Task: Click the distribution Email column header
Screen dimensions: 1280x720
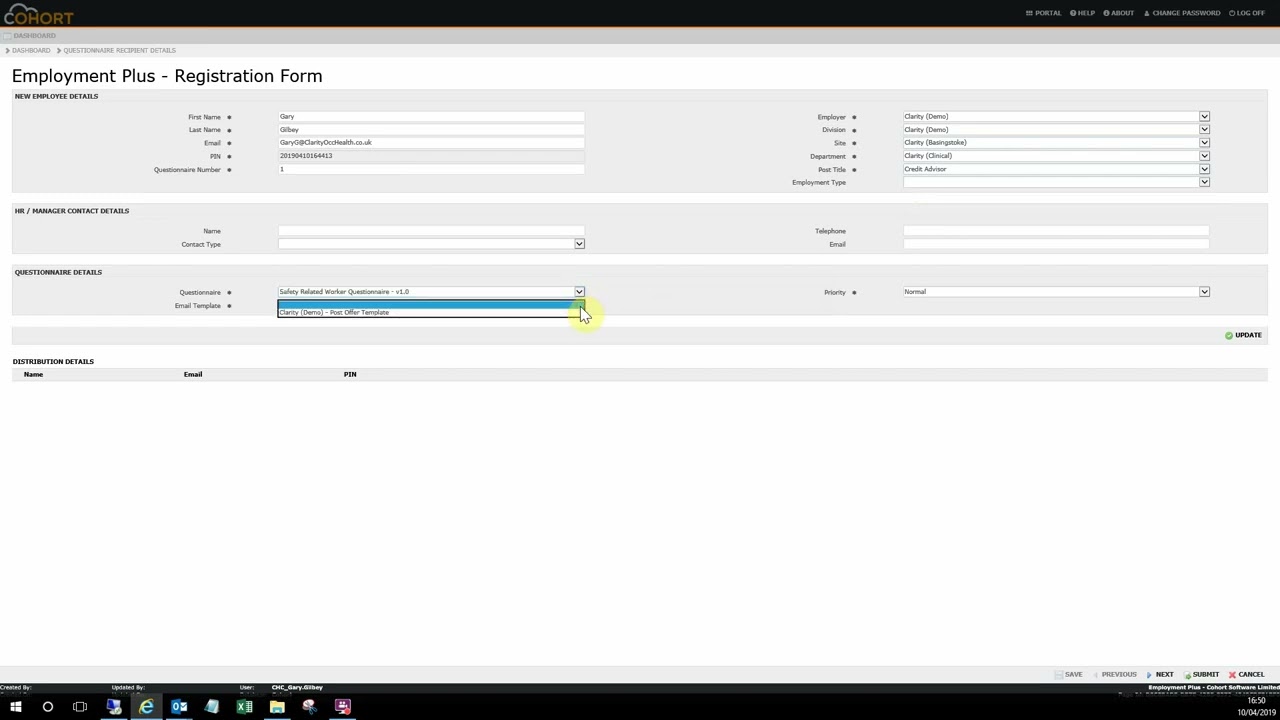Action: point(193,374)
